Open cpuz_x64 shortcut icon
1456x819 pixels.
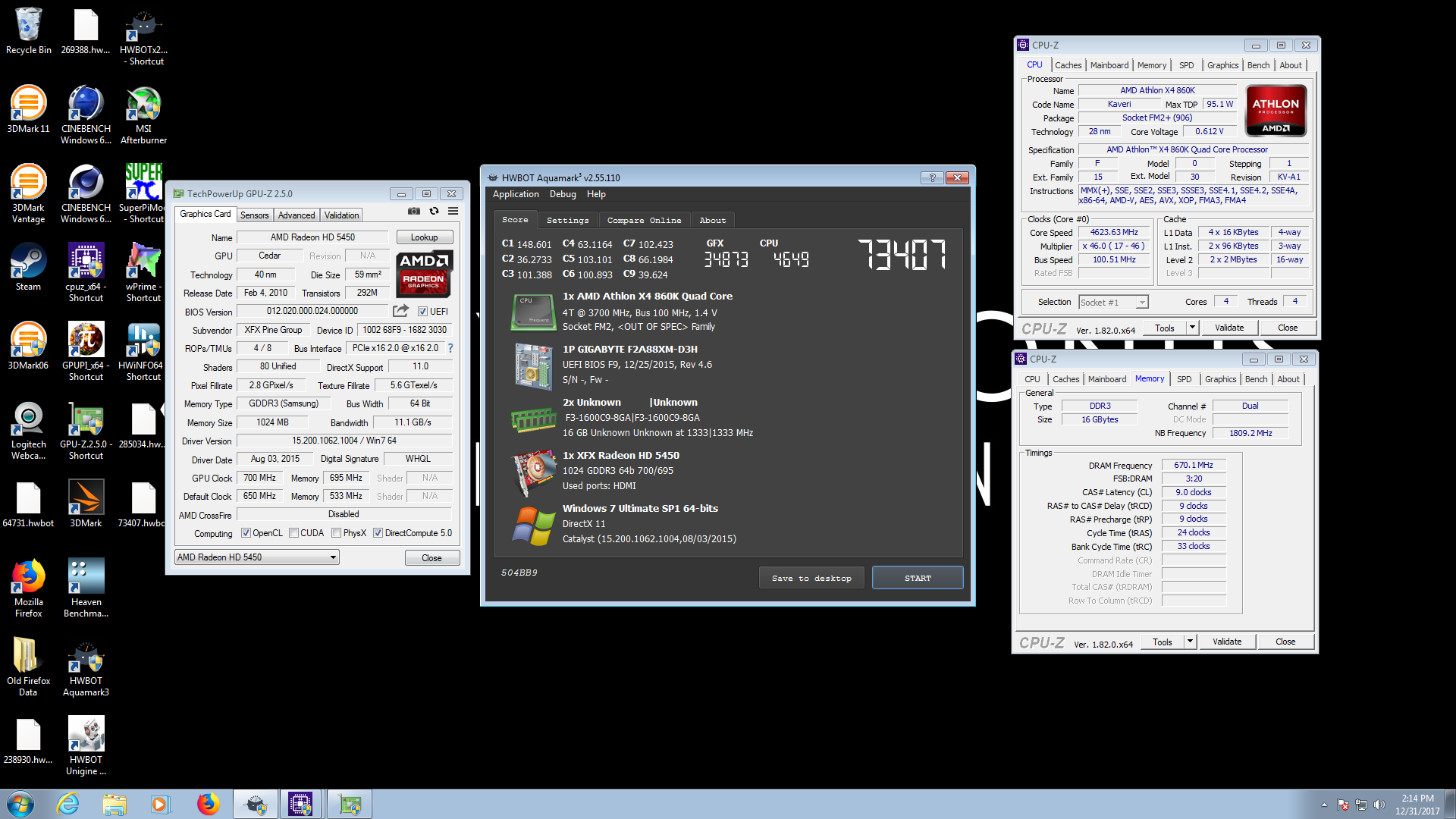click(x=86, y=273)
